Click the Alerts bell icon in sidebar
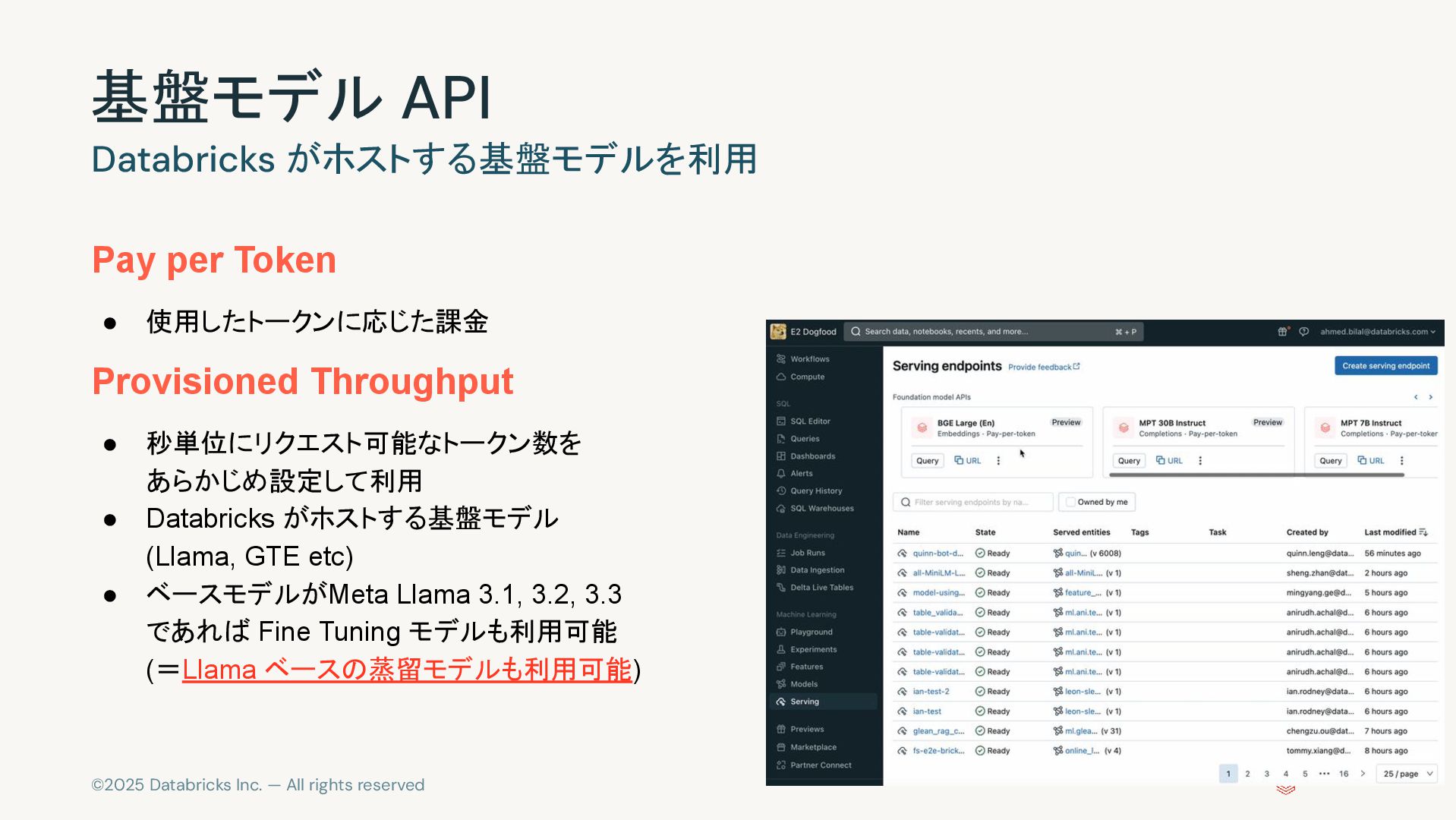The image size is (1456, 820). [781, 474]
